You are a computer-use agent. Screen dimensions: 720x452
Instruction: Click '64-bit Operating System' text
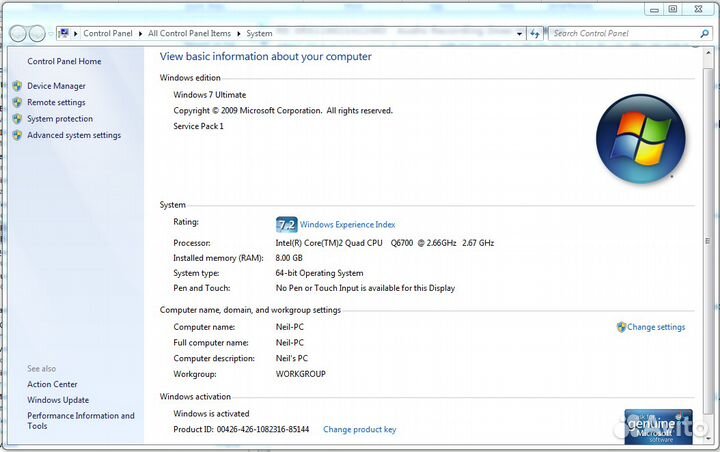coord(319,273)
